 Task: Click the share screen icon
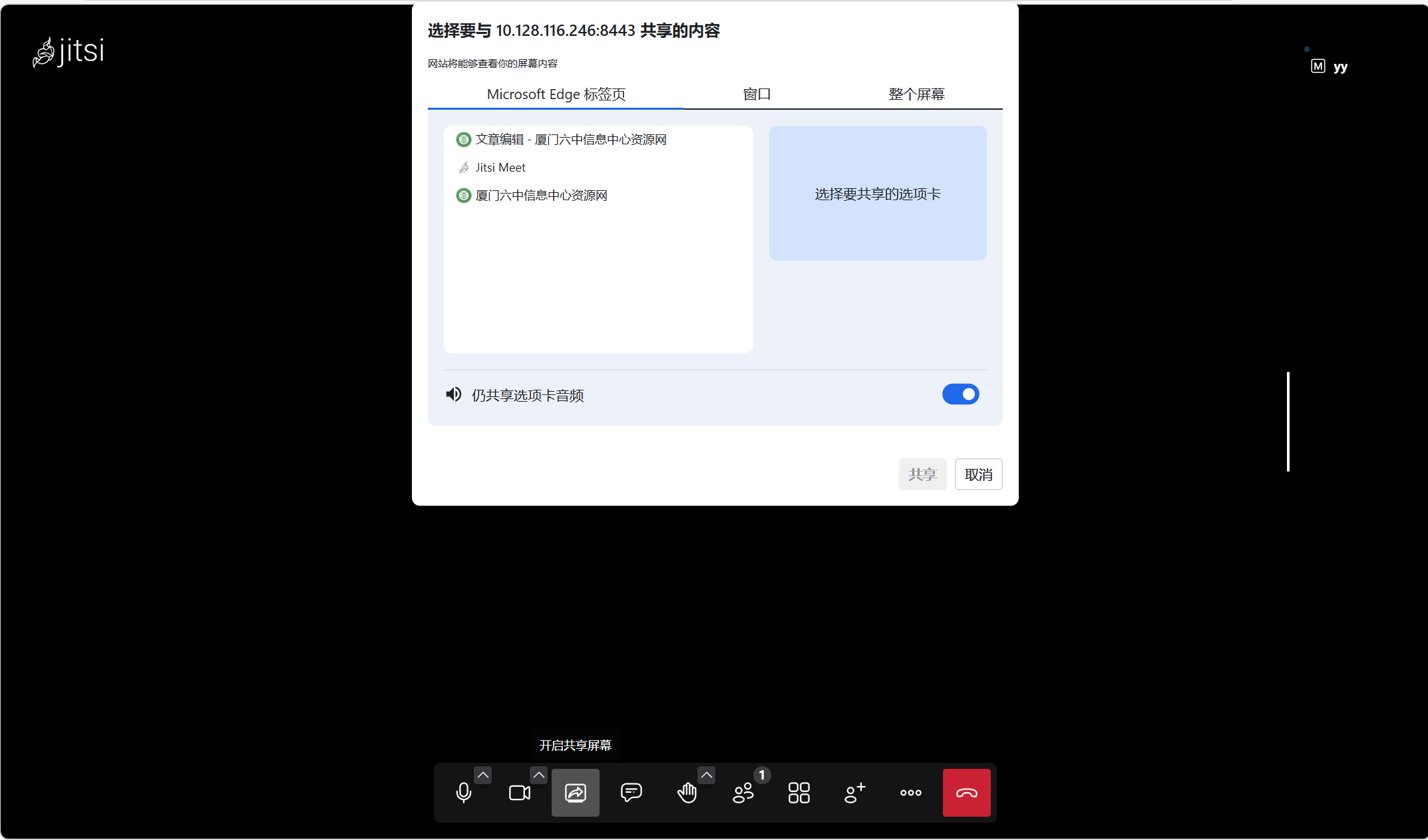click(x=575, y=792)
